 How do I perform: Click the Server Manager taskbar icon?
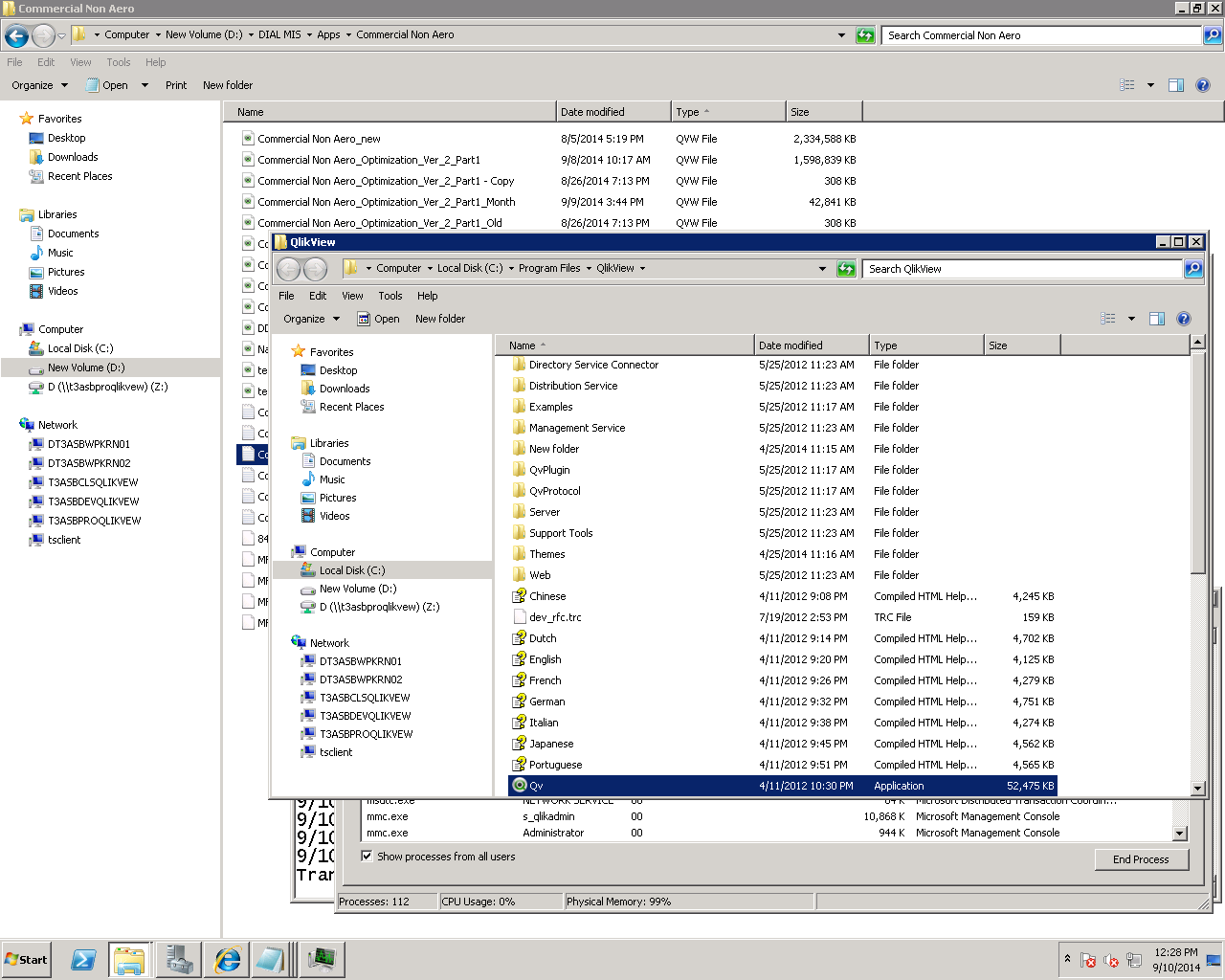(x=178, y=959)
